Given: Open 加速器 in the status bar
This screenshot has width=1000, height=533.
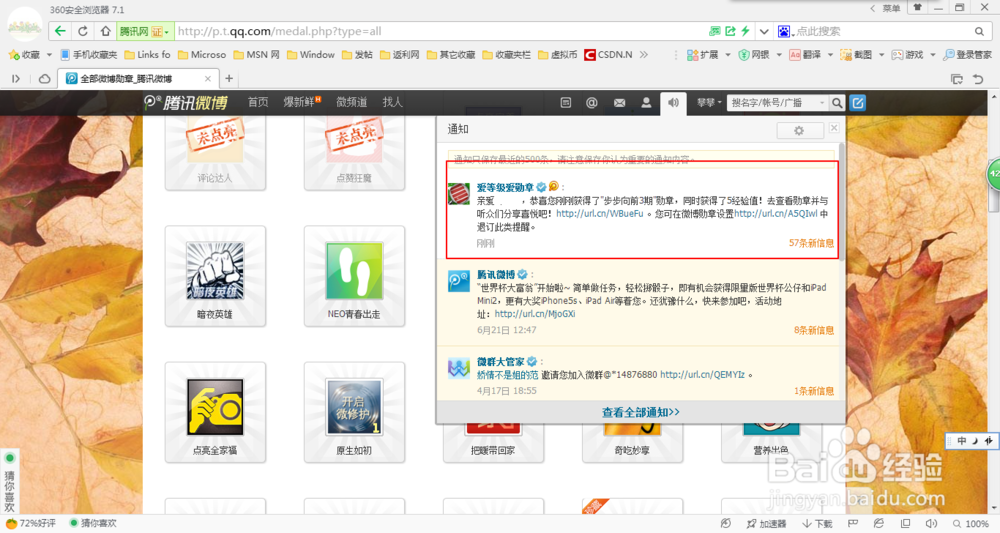Looking at the screenshot, I should pyautogui.click(x=767, y=523).
